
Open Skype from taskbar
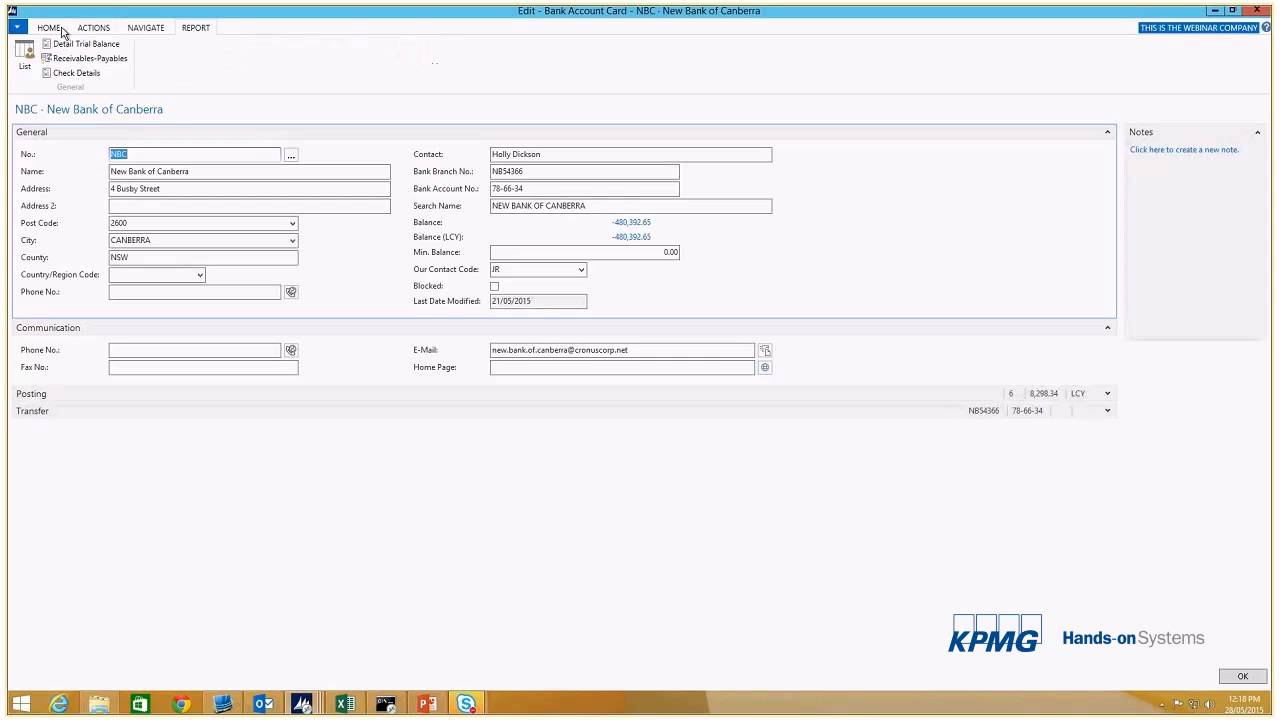click(466, 704)
